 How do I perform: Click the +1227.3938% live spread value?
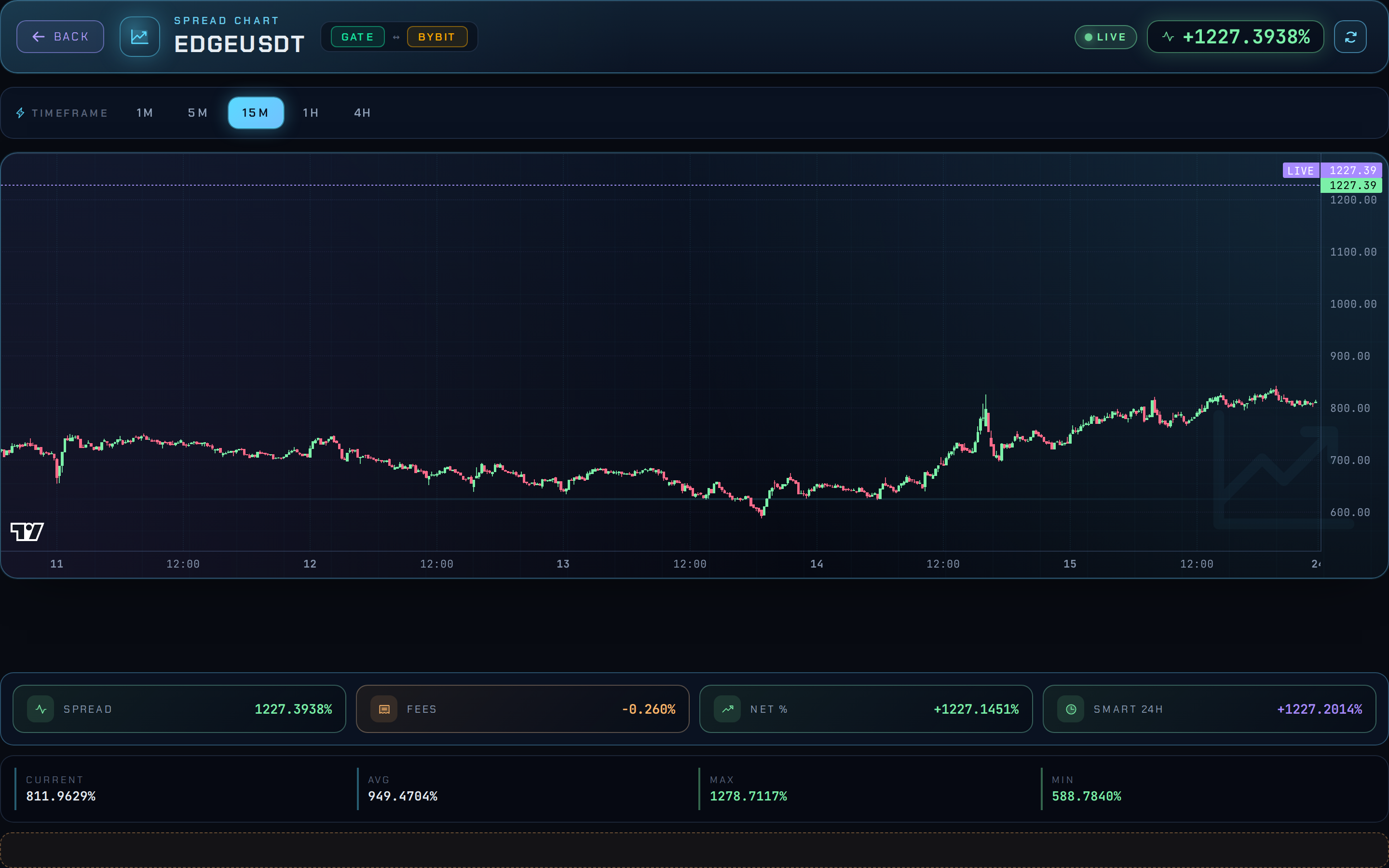click(1246, 36)
